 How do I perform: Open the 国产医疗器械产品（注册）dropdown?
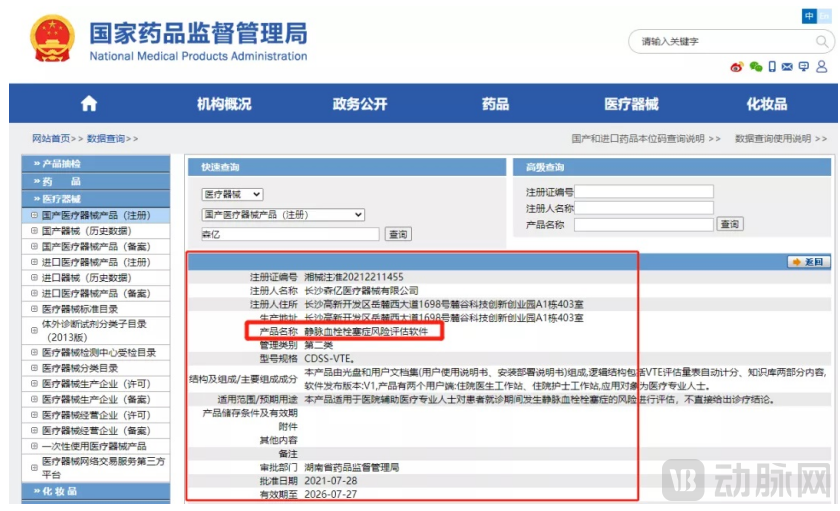pos(283,214)
